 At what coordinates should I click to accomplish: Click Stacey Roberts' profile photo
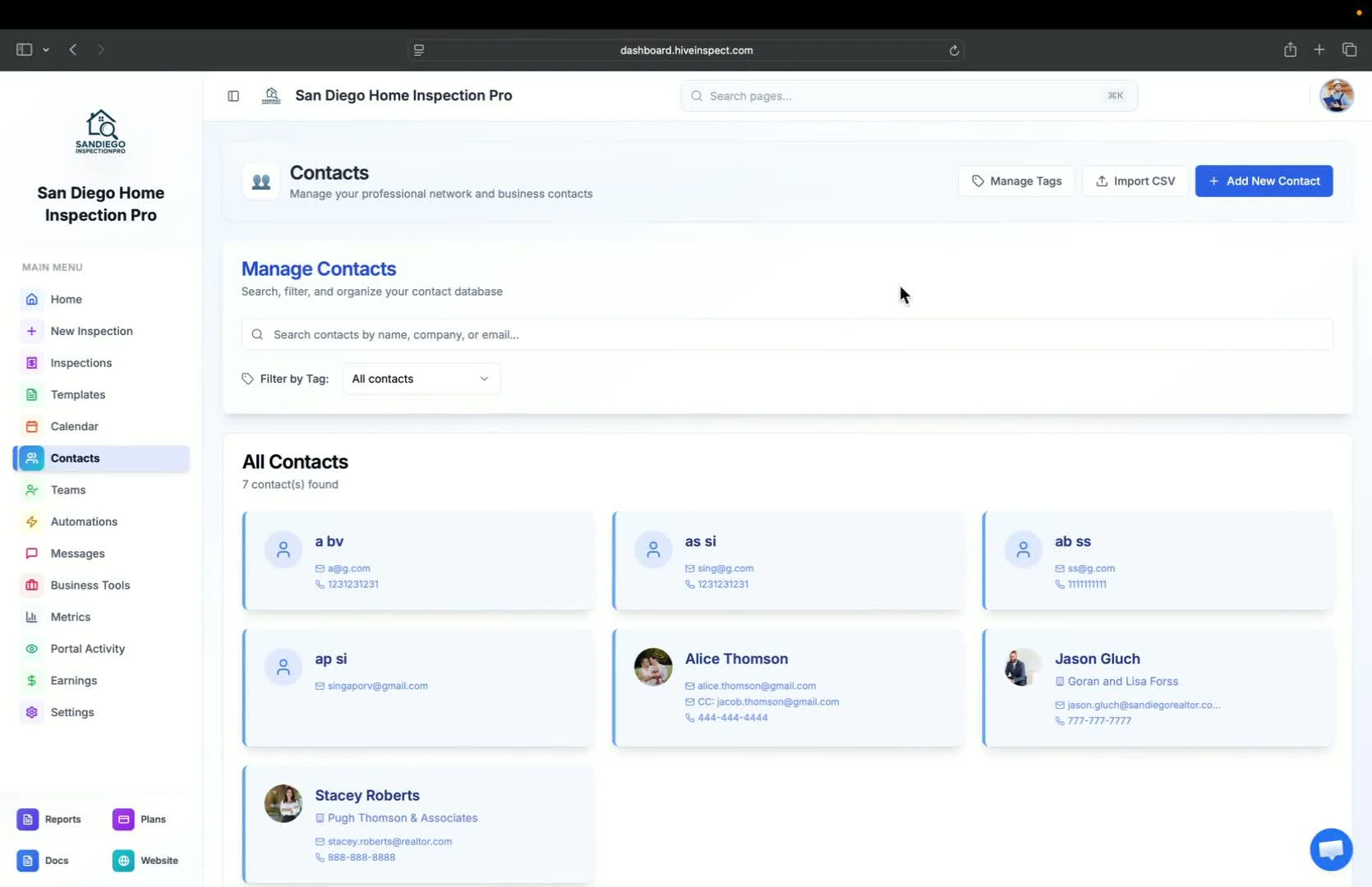[283, 803]
